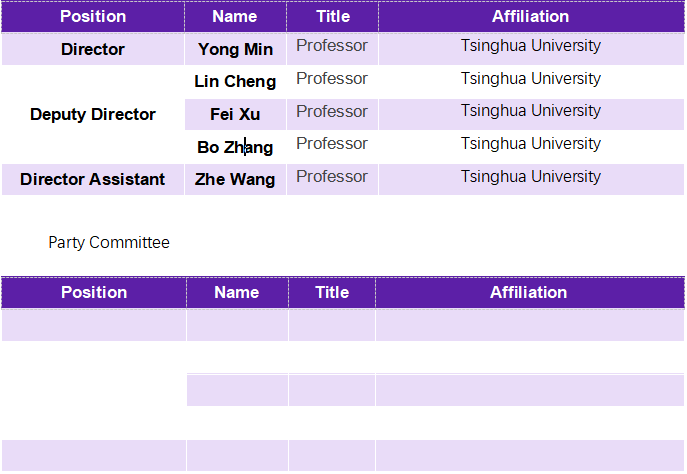Click Tsinghua University in Fei Xu row
Viewport: 687px width, 474px height.
530,110
